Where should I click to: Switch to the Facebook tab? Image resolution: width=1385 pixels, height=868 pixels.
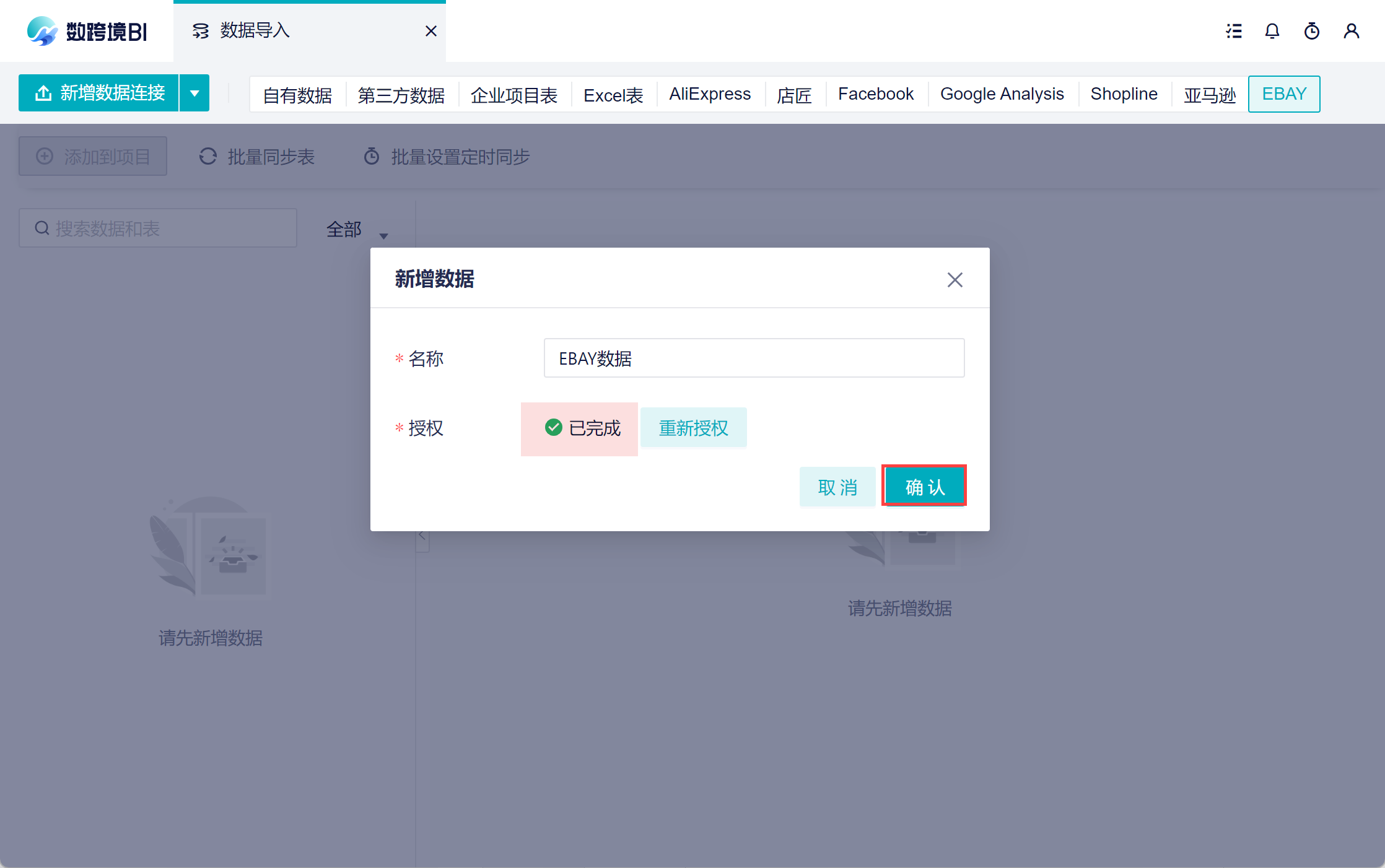coord(875,94)
